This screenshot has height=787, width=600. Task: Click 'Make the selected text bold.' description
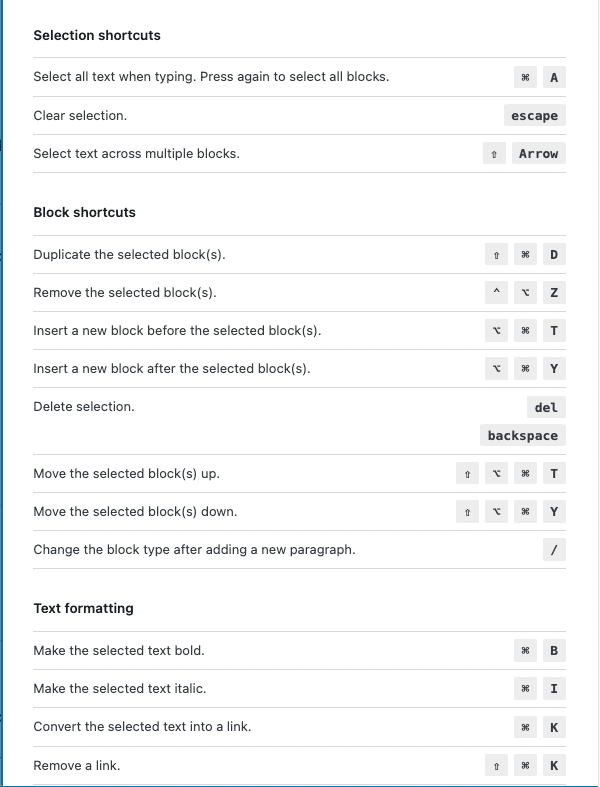(119, 650)
